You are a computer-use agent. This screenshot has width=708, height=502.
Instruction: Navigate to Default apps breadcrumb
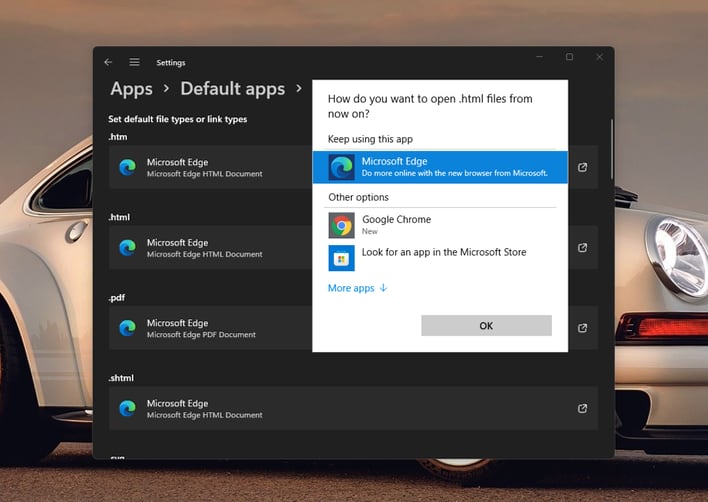pos(232,89)
